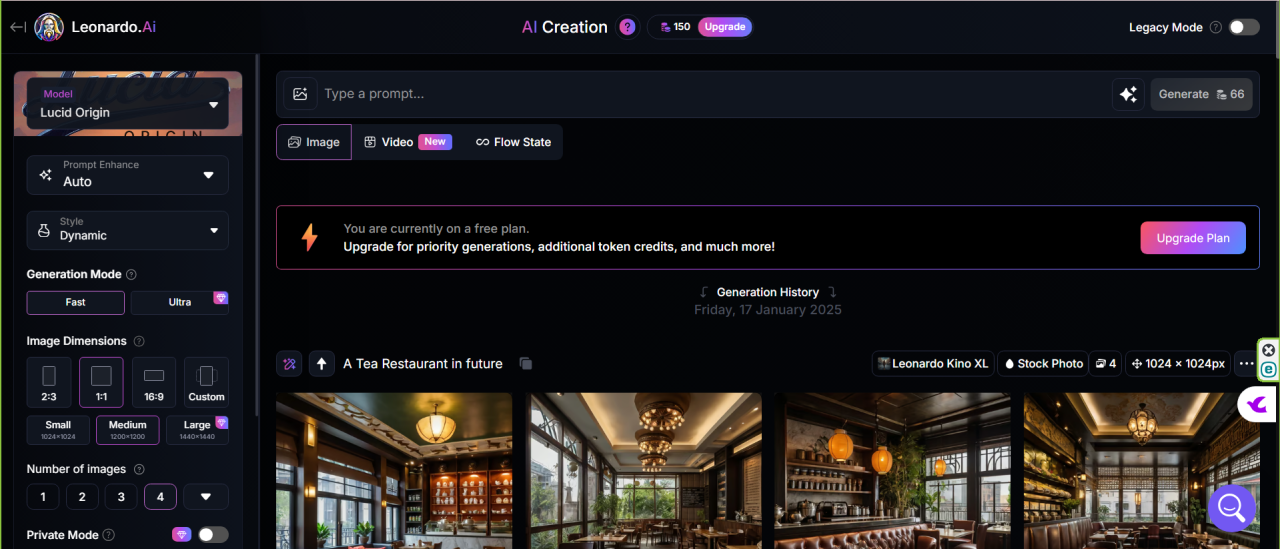Click the sparkle prompt improve icon
Image resolution: width=1280 pixels, height=549 pixels.
pyautogui.click(x=1128, y=94)
